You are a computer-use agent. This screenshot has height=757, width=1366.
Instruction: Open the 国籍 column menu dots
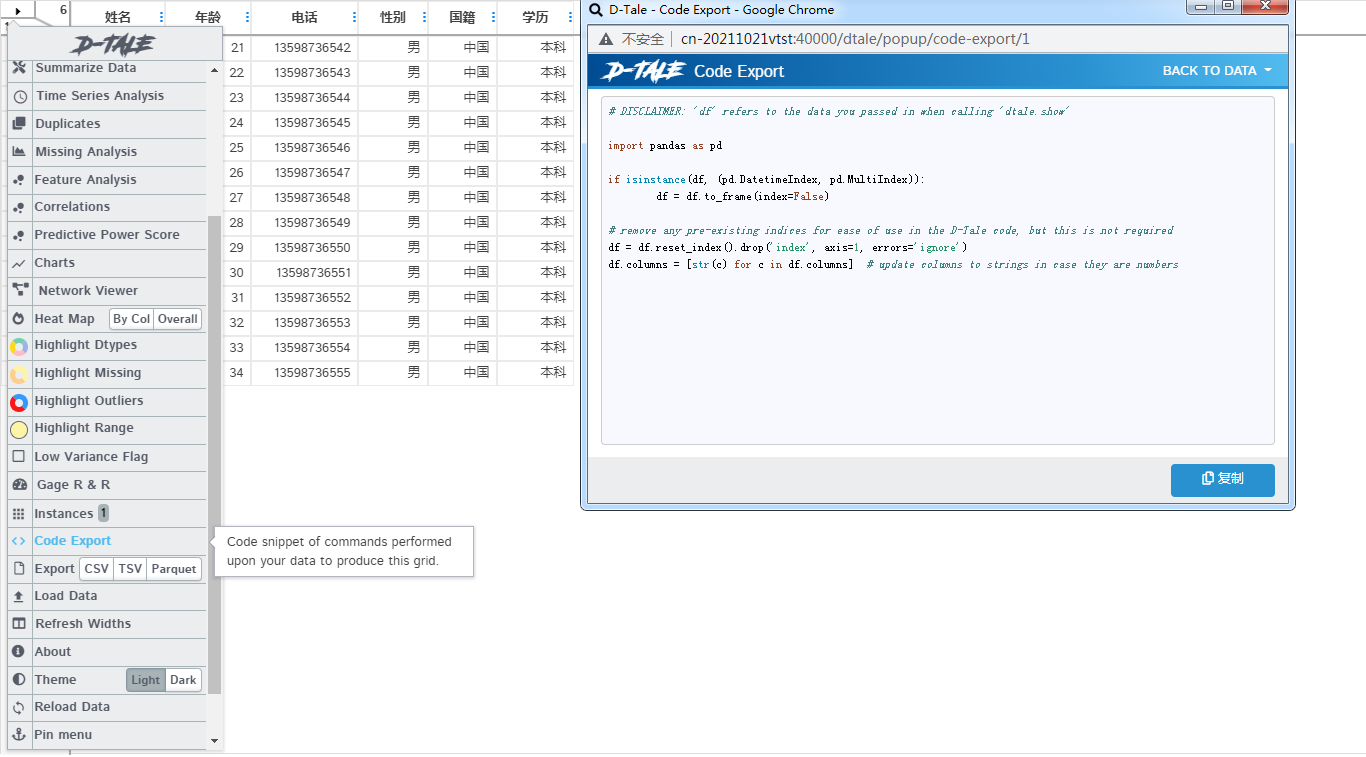point(493,17)
